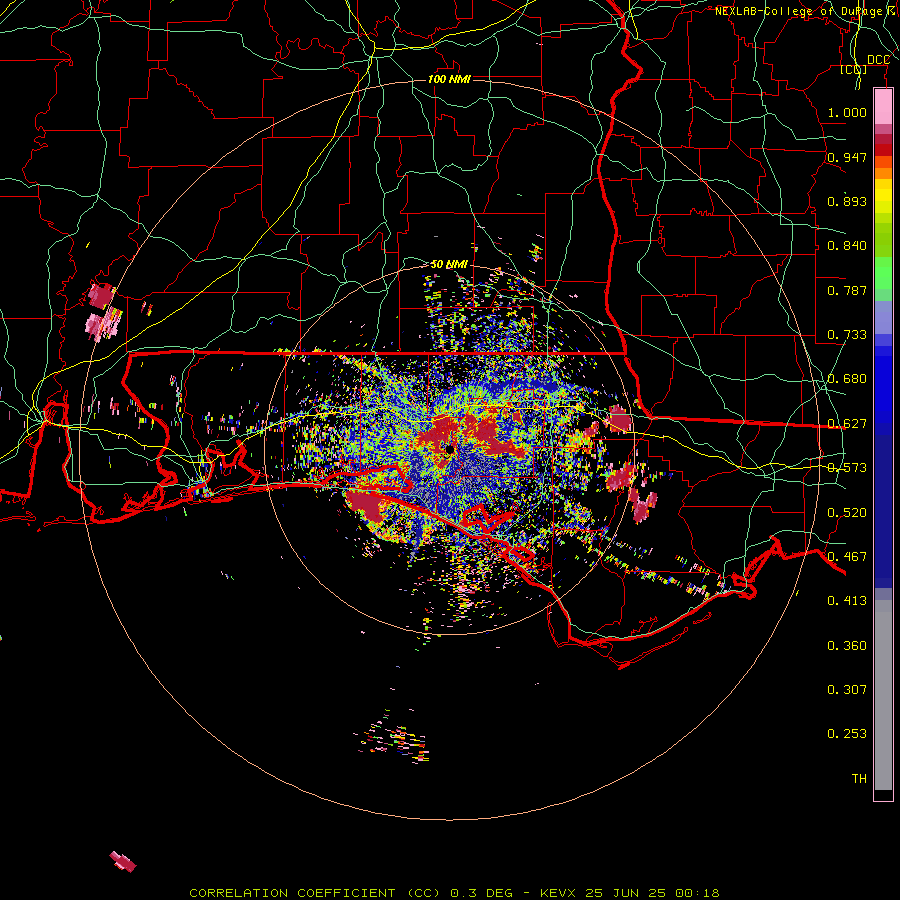Click the 0.573 scale value

point(847,468)
